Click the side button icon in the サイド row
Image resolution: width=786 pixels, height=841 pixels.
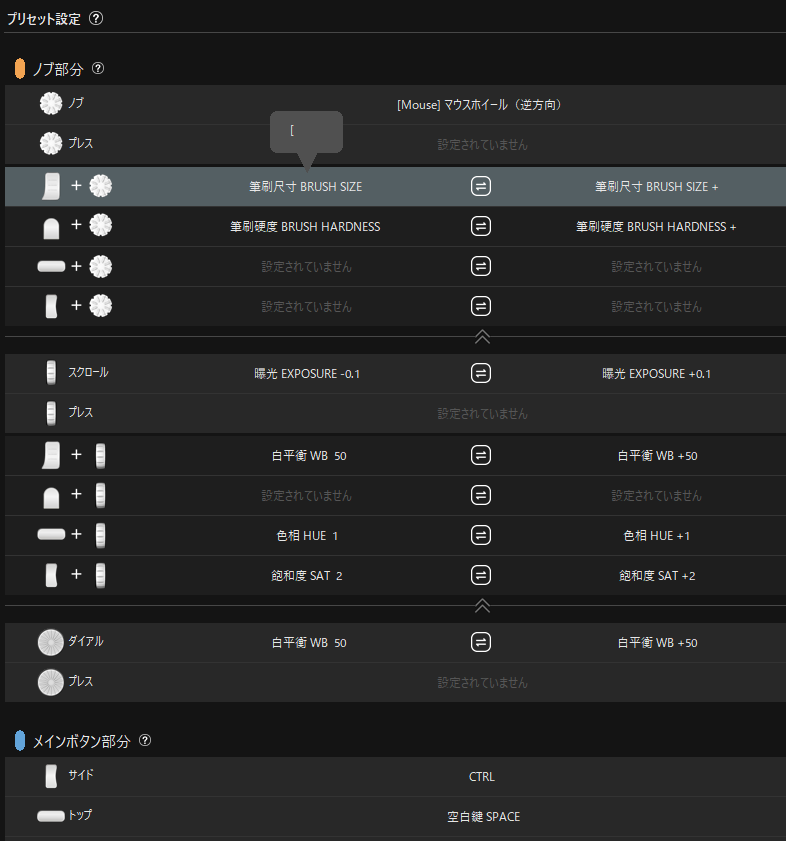click(x=51, y=776)
